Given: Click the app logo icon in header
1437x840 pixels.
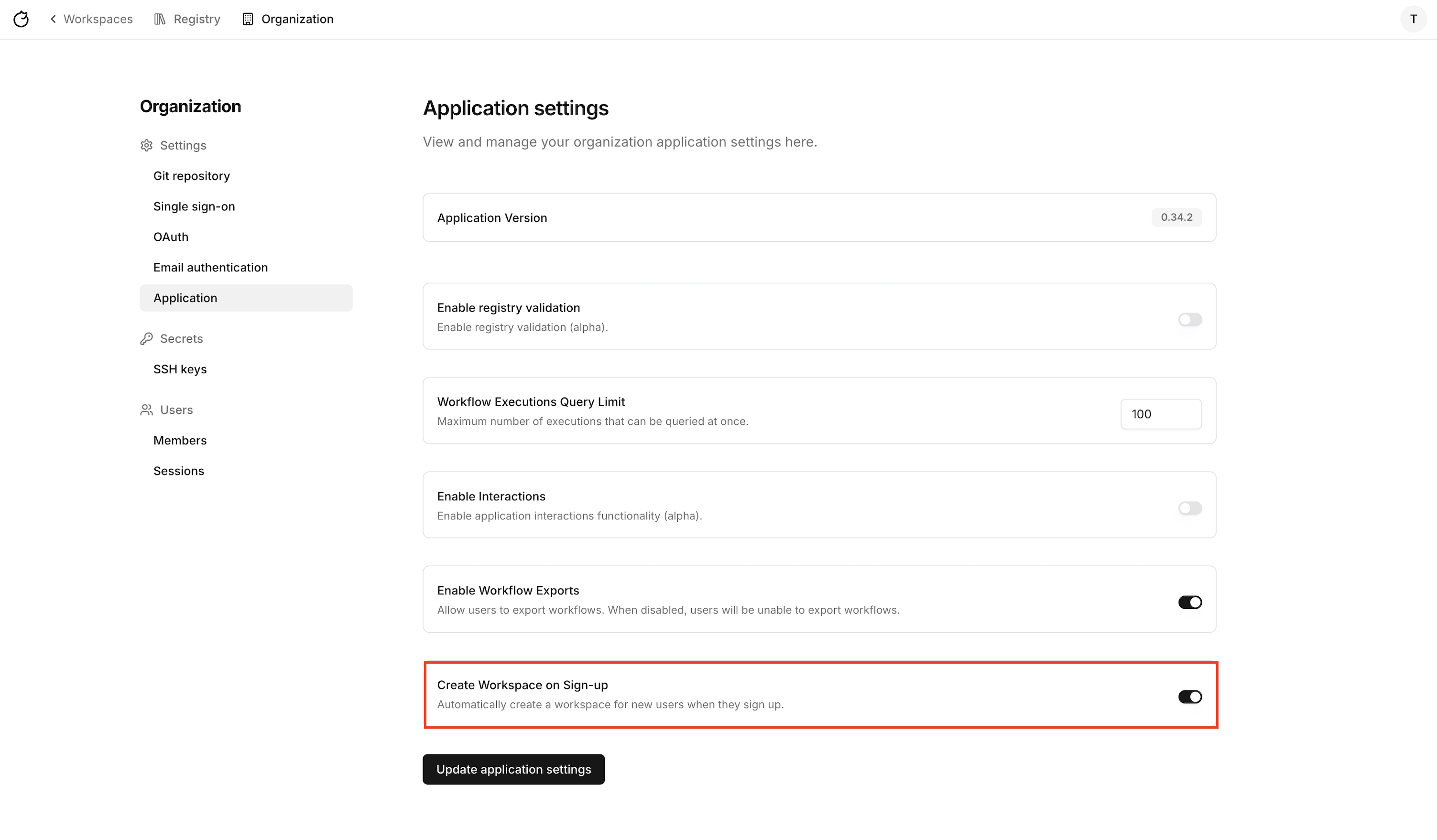Looking at the screenshot, I should coord(21,20).
